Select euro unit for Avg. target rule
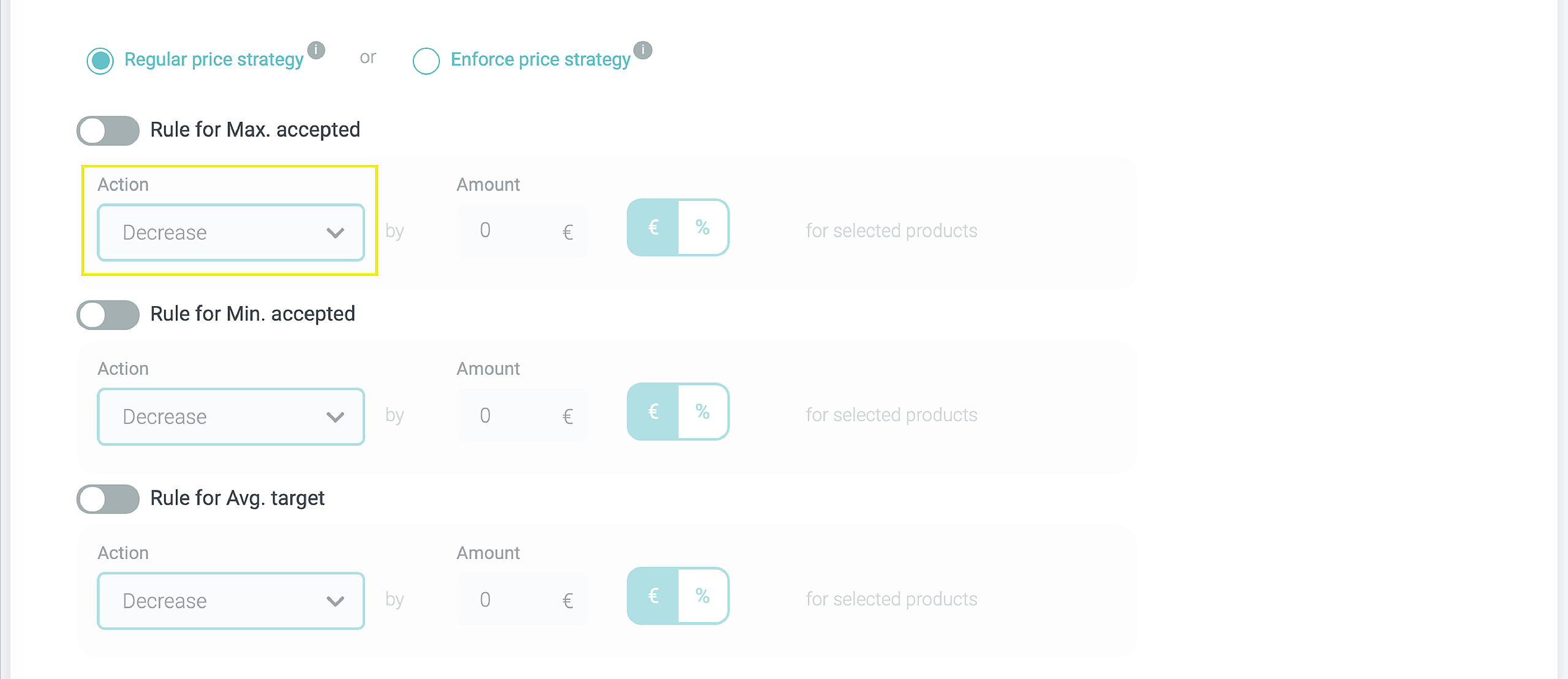This screenshot has width=1568, height=679. [x=654, y=596]
